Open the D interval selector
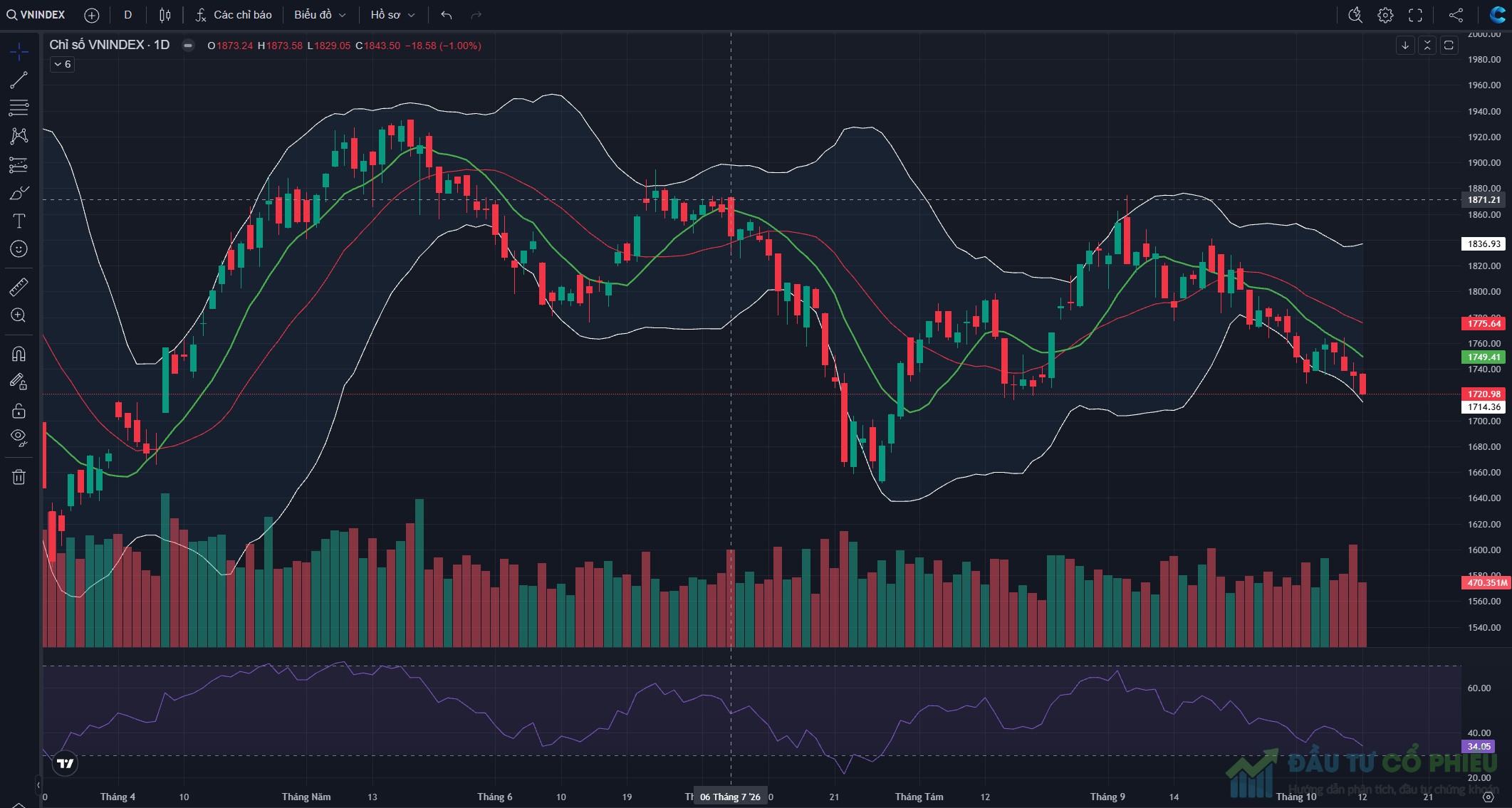 128,15
